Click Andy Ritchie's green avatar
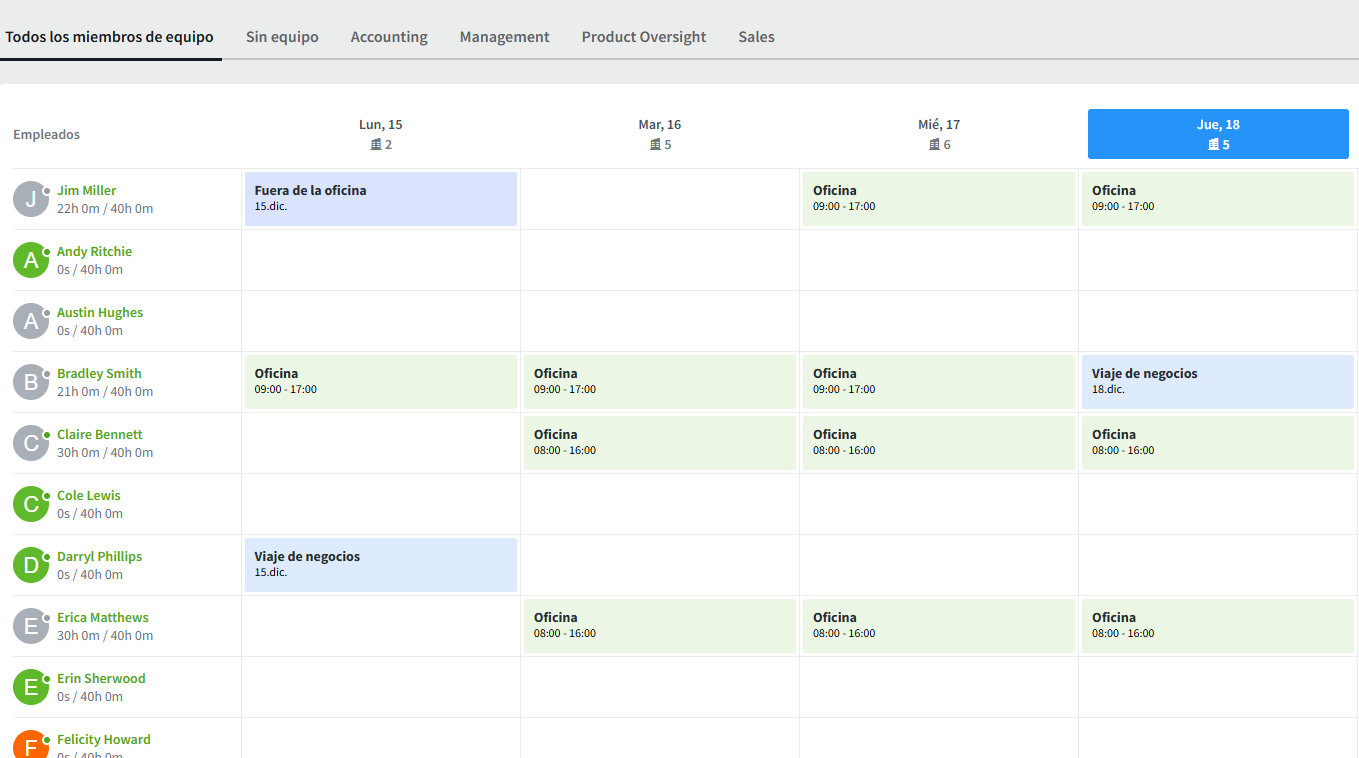The image size is (1359, 758). click(x=31, y=260)
